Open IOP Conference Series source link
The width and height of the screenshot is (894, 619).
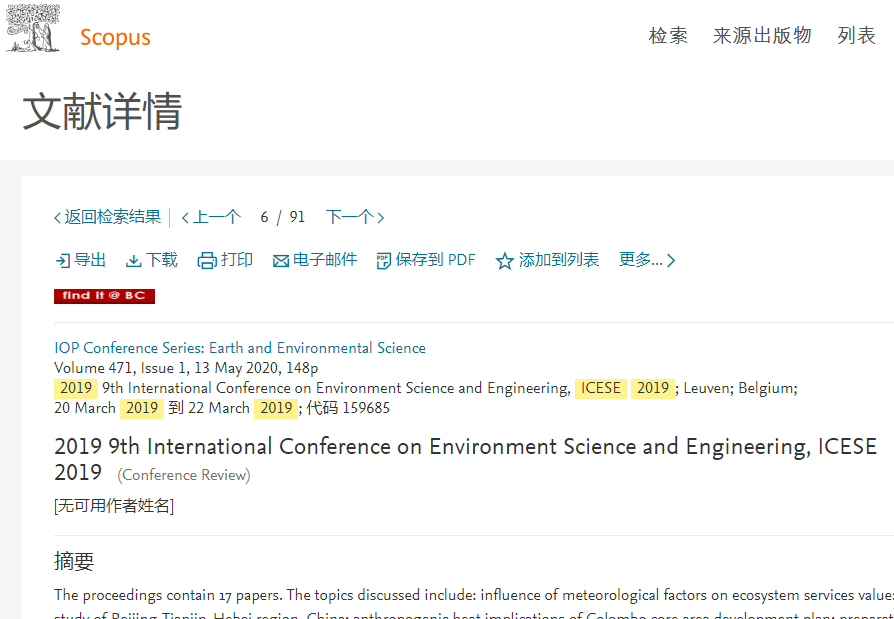point(240,348)
